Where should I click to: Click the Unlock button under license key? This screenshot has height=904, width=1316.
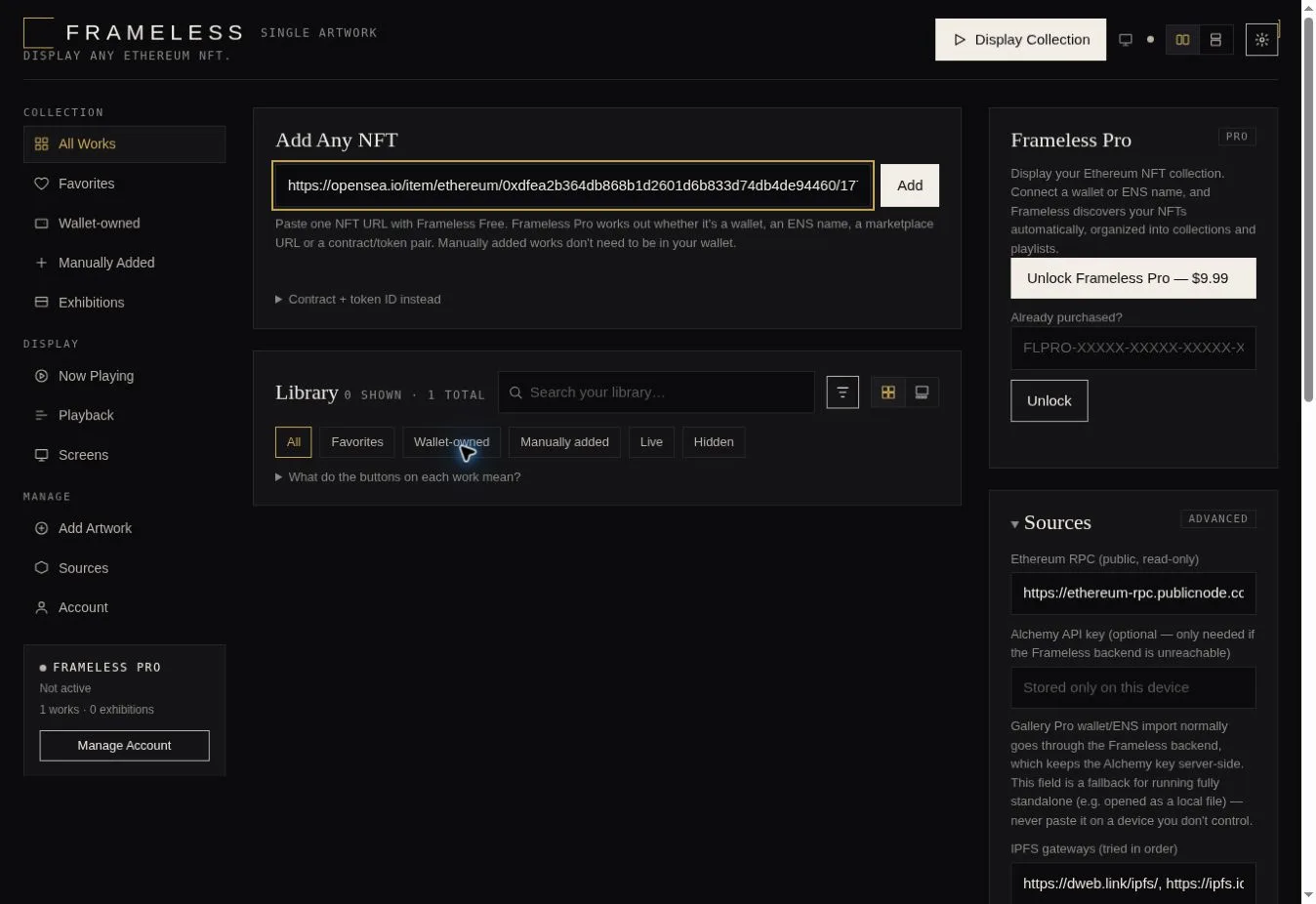(x=1049, y=401)
